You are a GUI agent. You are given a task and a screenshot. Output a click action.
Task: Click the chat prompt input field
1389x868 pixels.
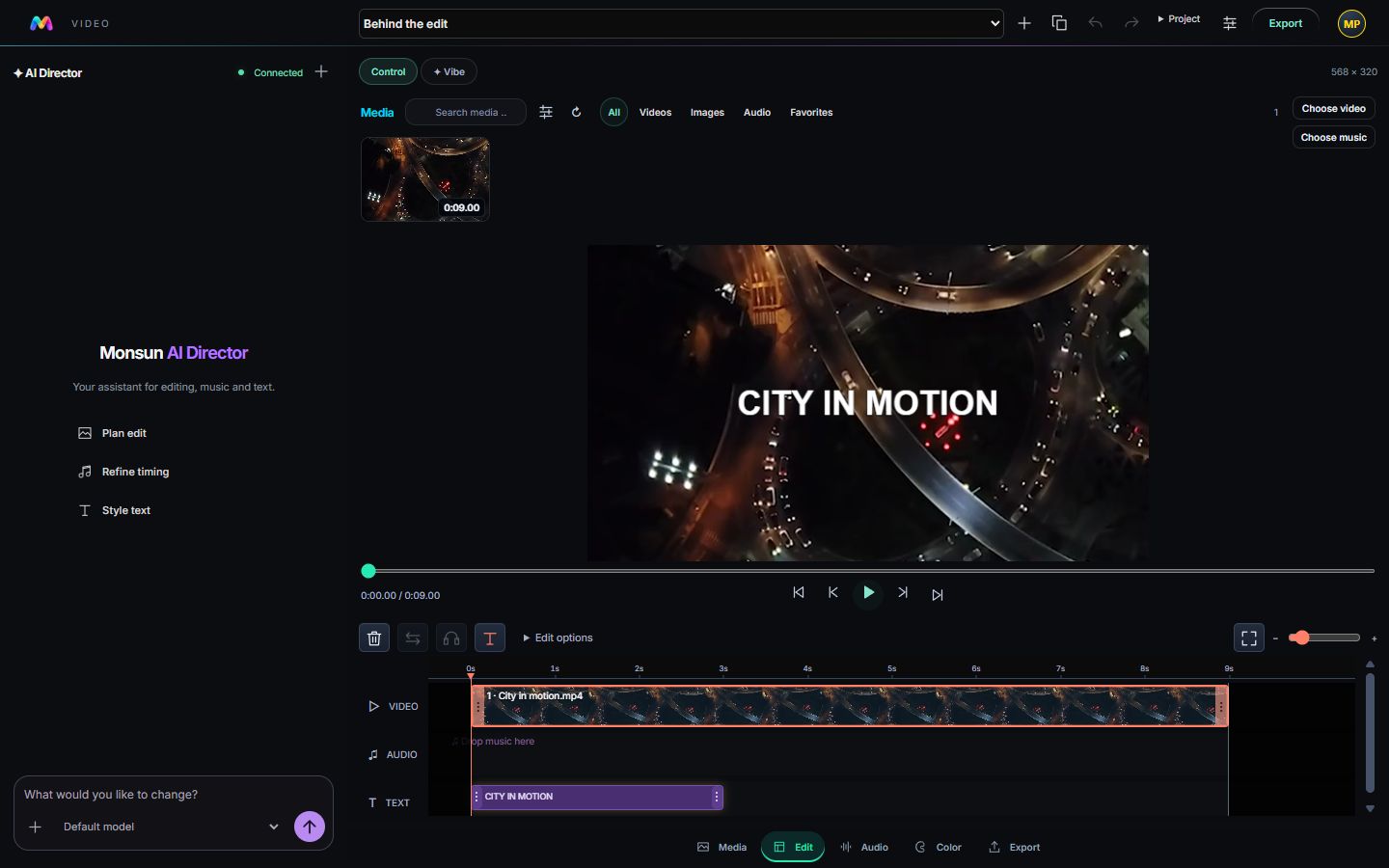click(173, 795)
